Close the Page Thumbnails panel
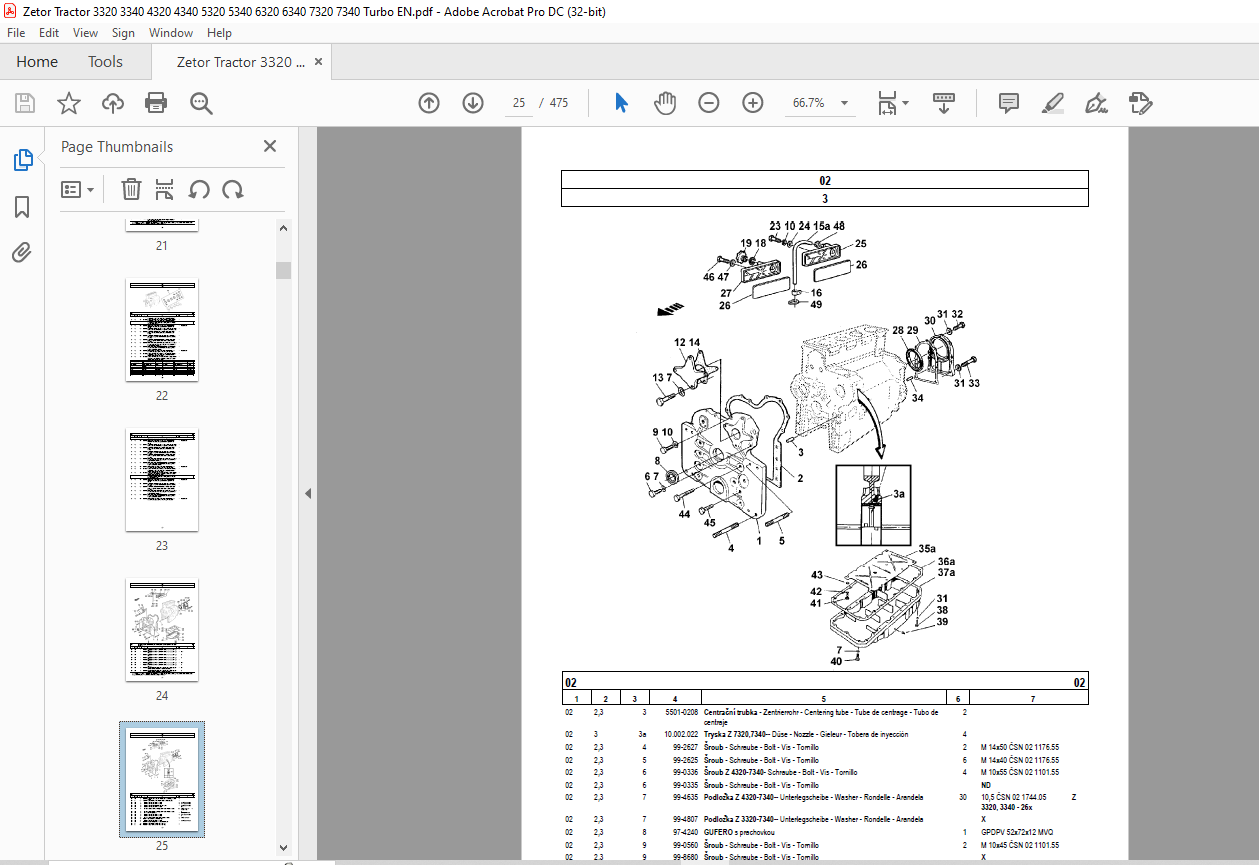This screenshot has width=1259, height=865. pos(270,146)
